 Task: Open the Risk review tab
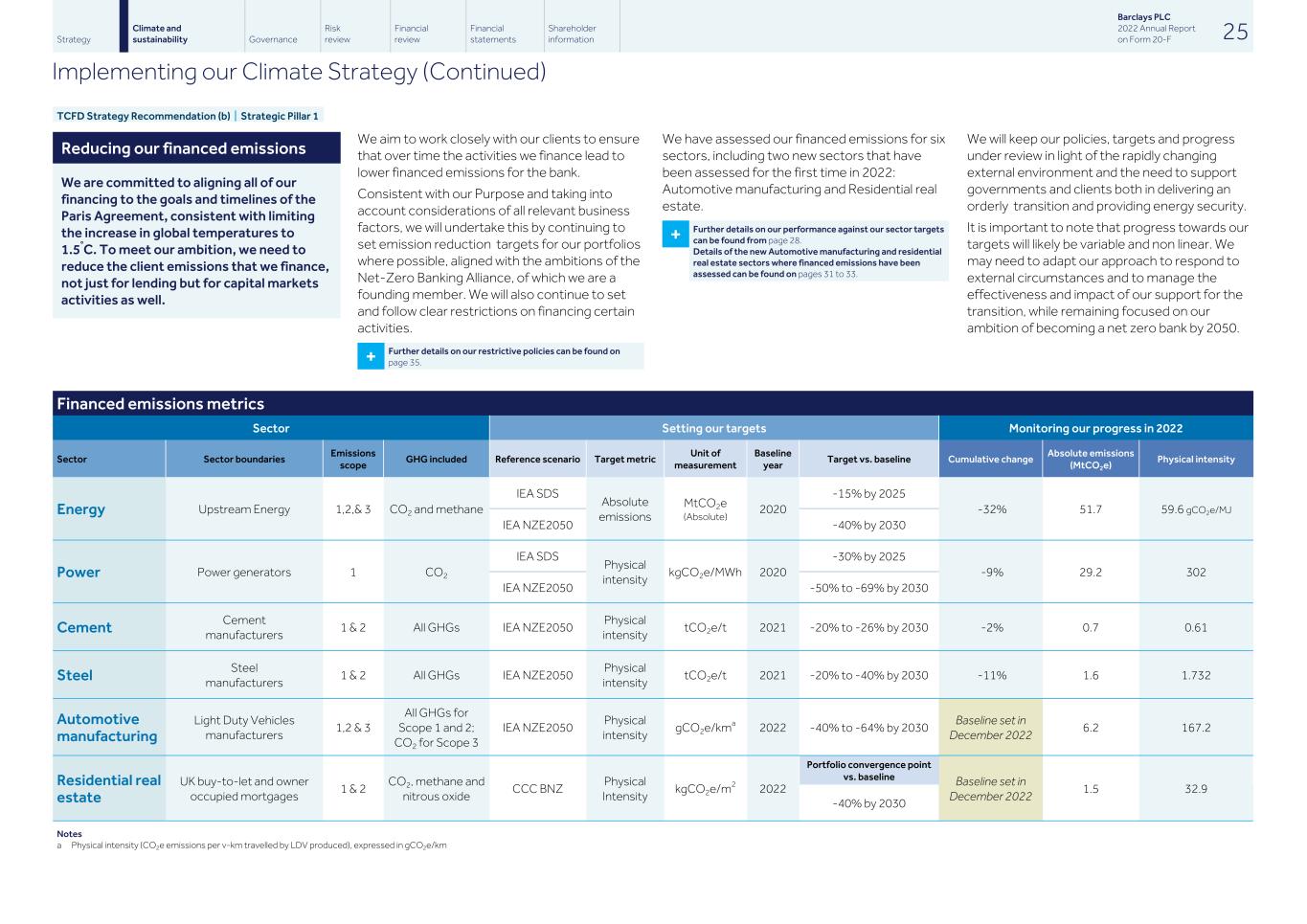point(337,34)
